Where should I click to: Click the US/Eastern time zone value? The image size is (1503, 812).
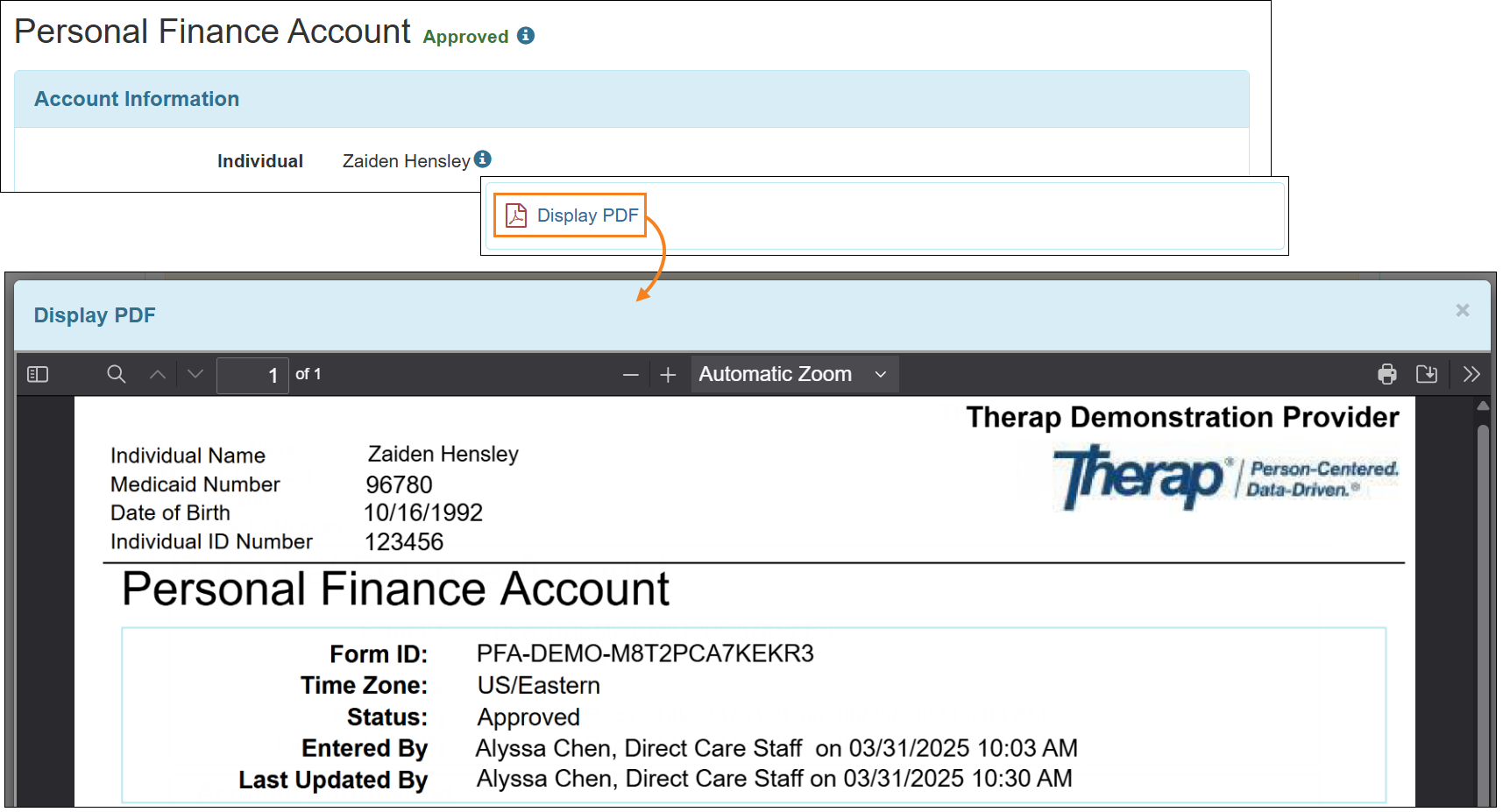click(539, 685)
